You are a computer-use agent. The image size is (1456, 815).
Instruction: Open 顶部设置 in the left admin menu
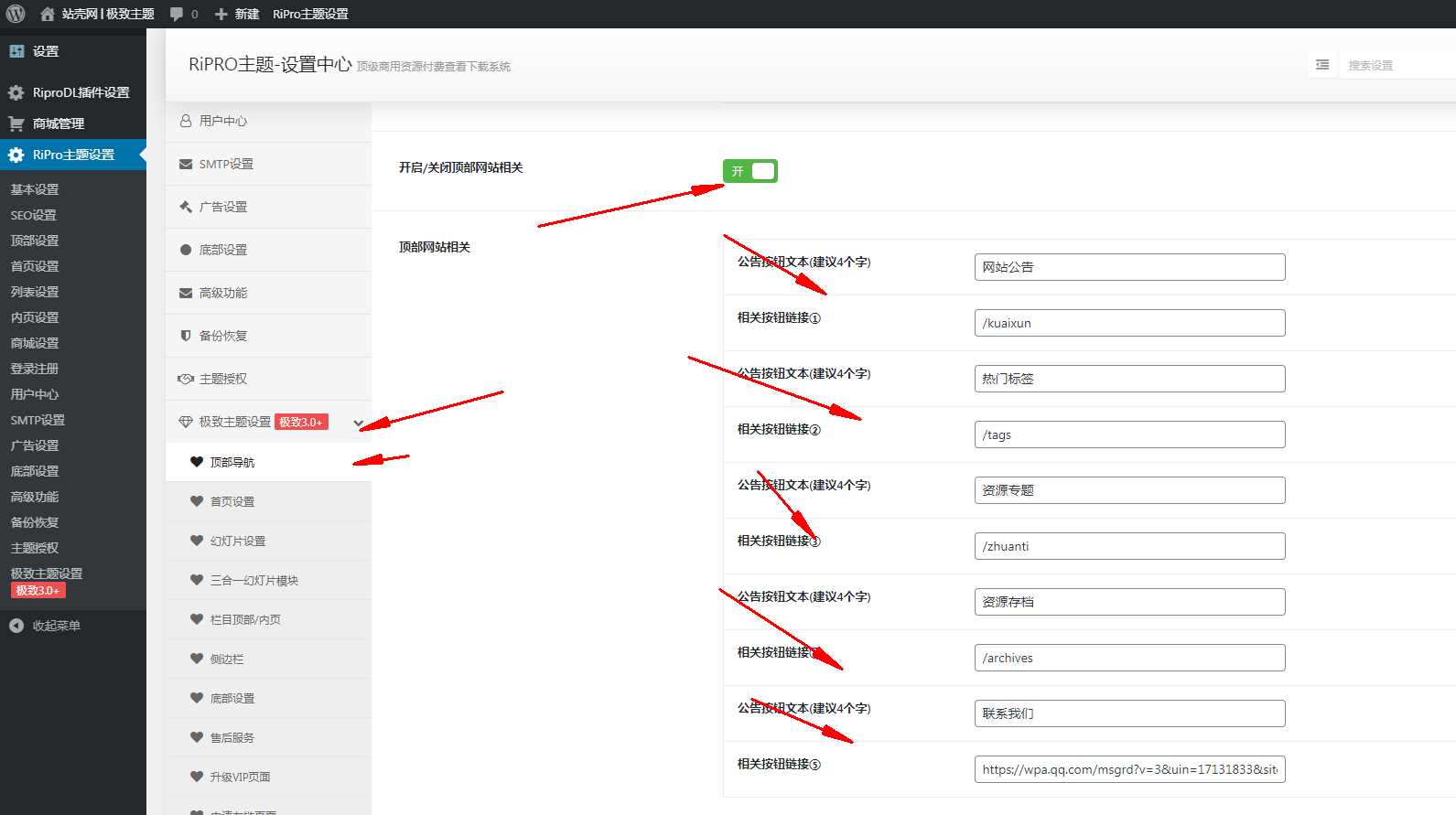(35, 241)
